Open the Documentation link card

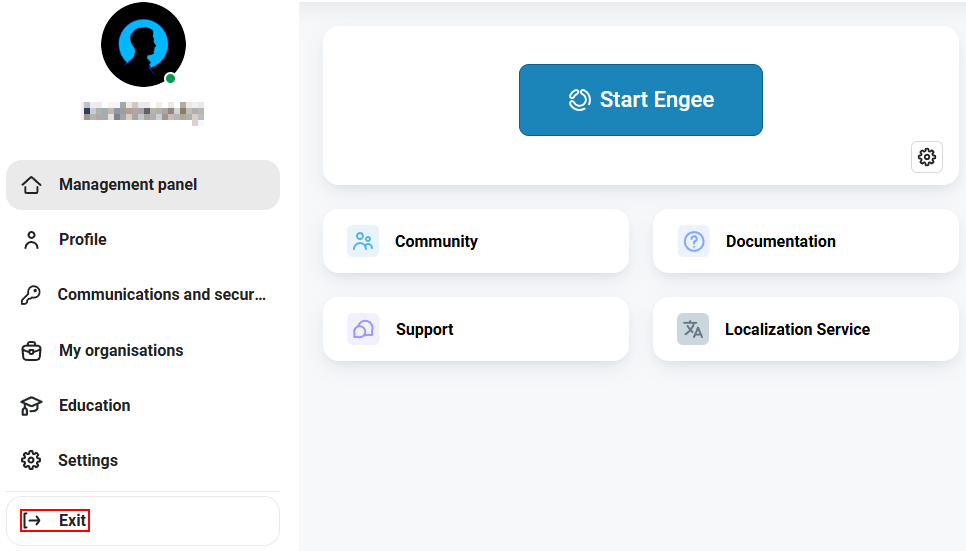pyautogui.click(x=806, y=241)
